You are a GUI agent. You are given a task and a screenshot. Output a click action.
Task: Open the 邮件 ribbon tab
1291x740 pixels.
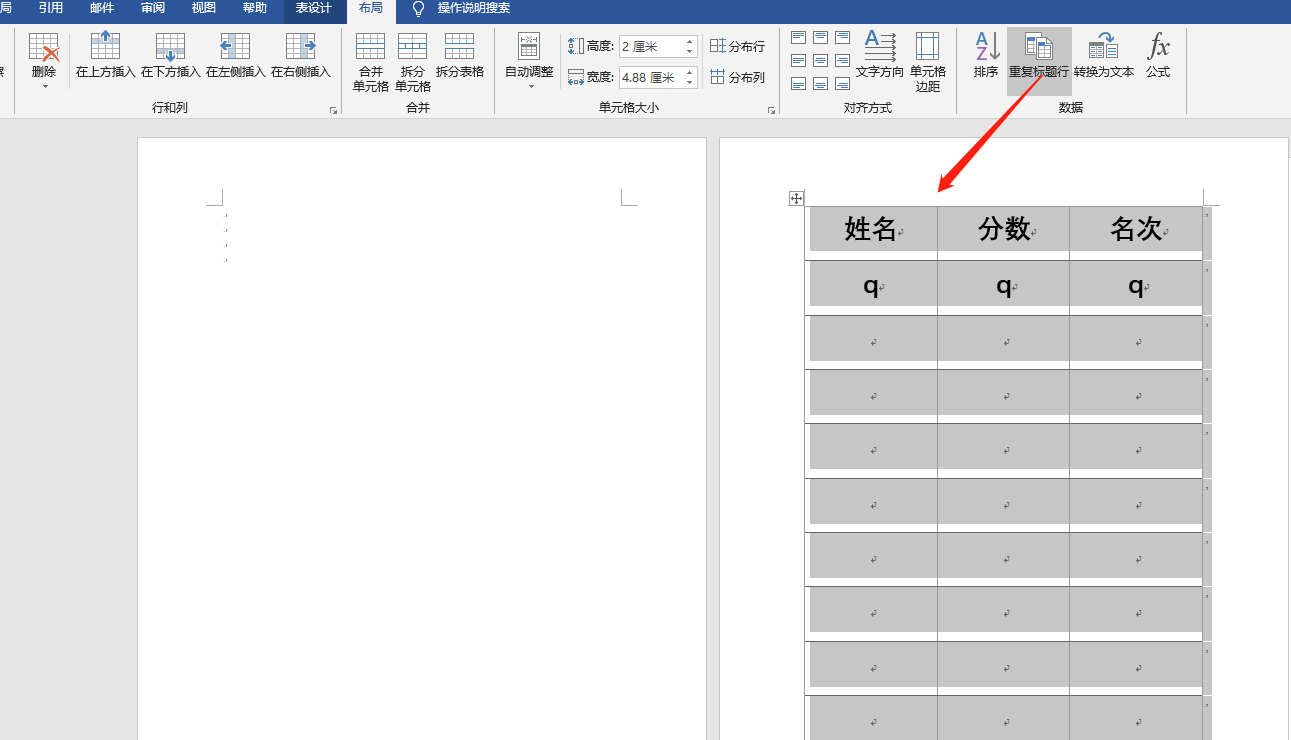coord(102,8)
